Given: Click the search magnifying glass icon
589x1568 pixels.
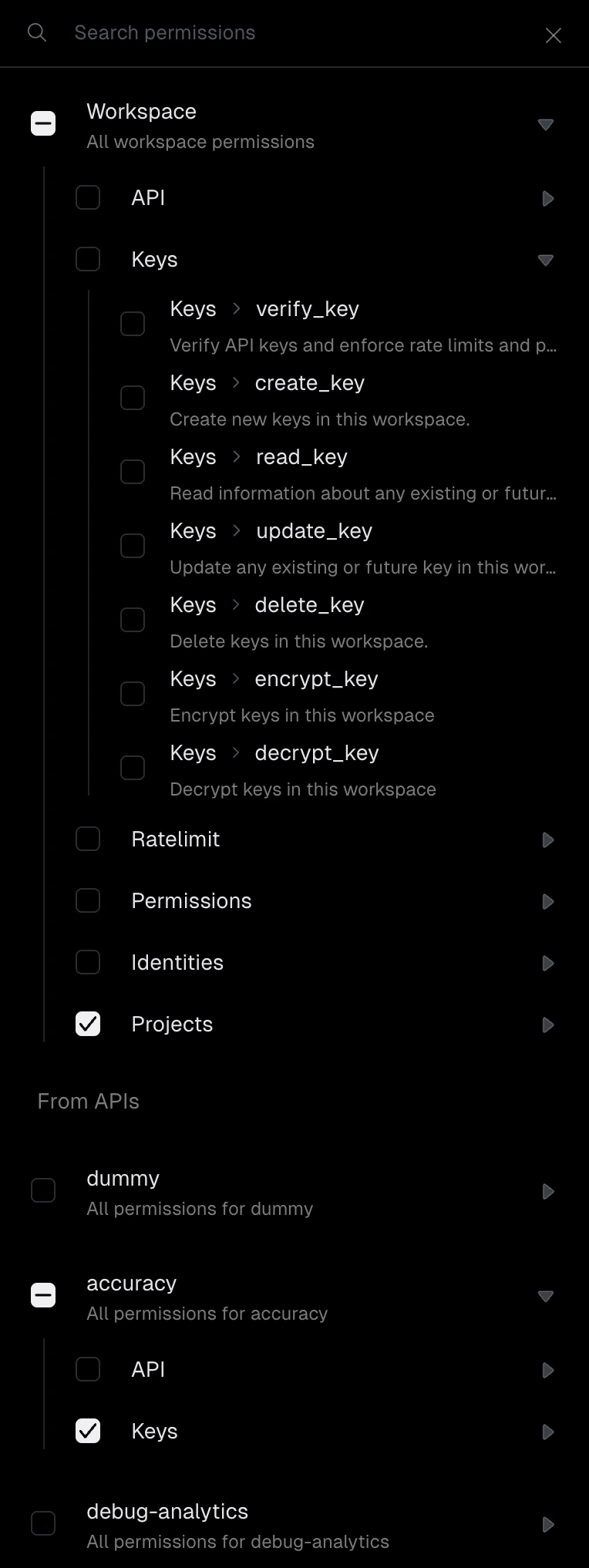Looking at the screenshot, I should [36, 32].
